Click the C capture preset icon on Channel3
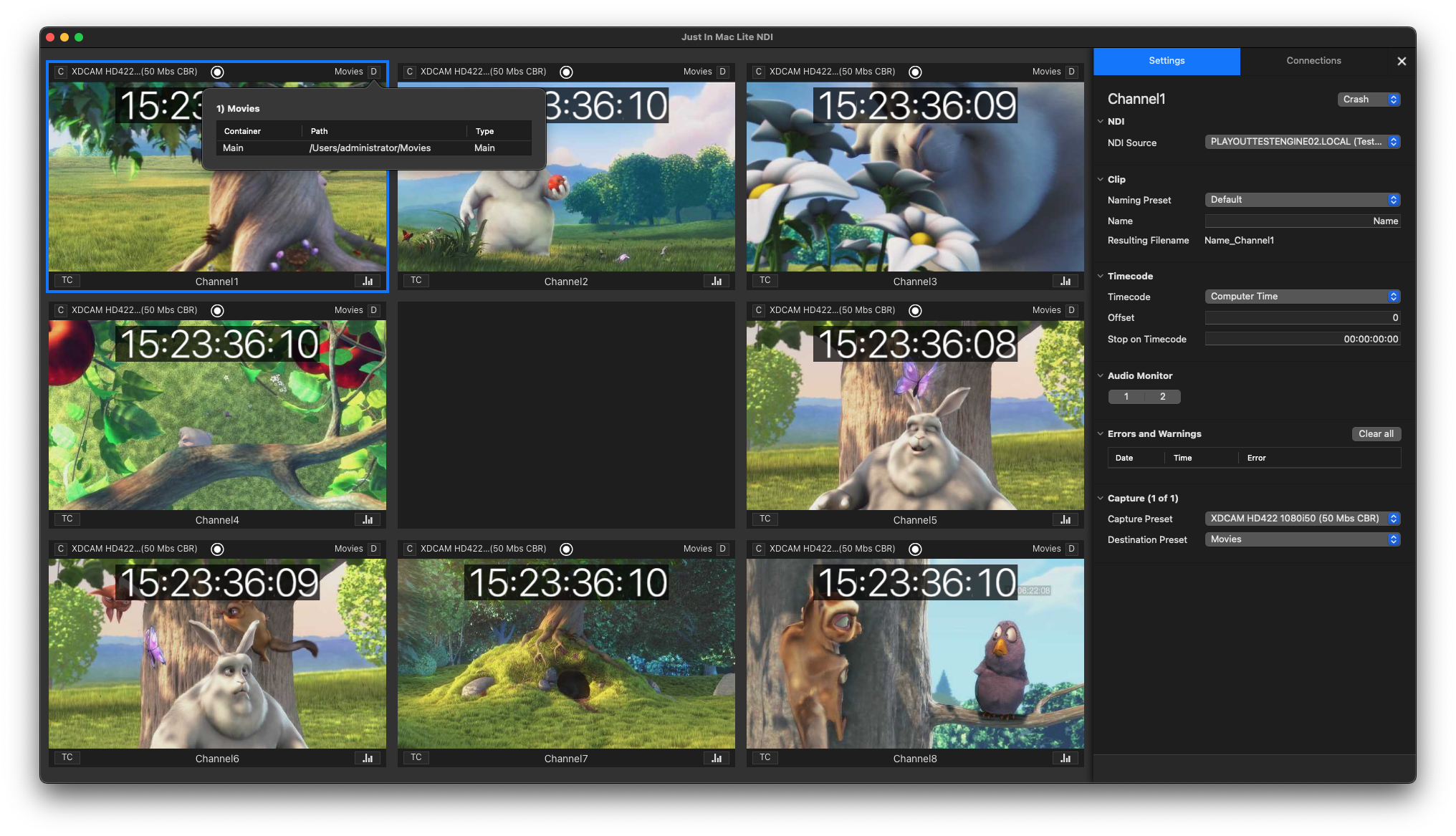The image size is (1456, 836). coord(759,72)
